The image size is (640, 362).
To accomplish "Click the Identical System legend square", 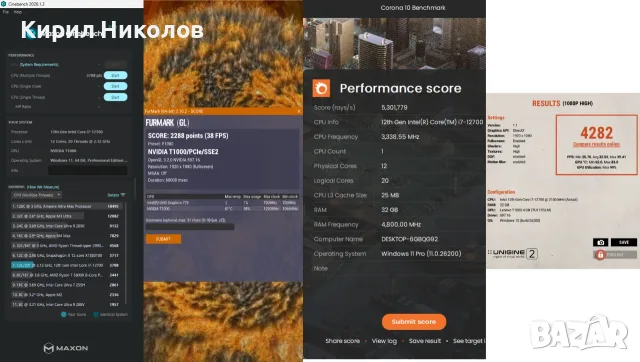I will (x=96, y=315).
